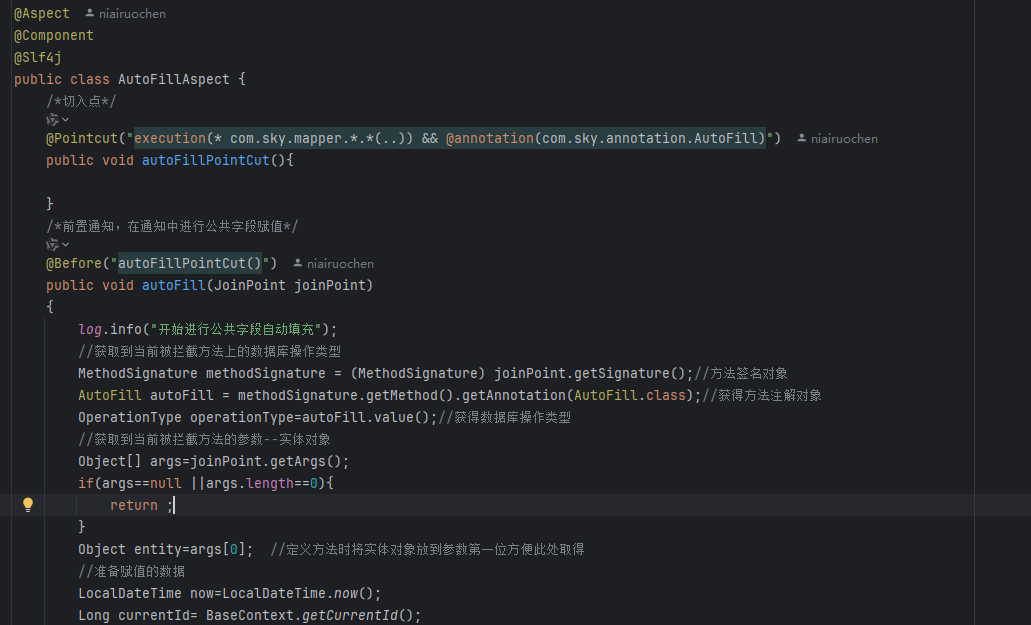Click the comment starting /*前置通知

(172, 226)
